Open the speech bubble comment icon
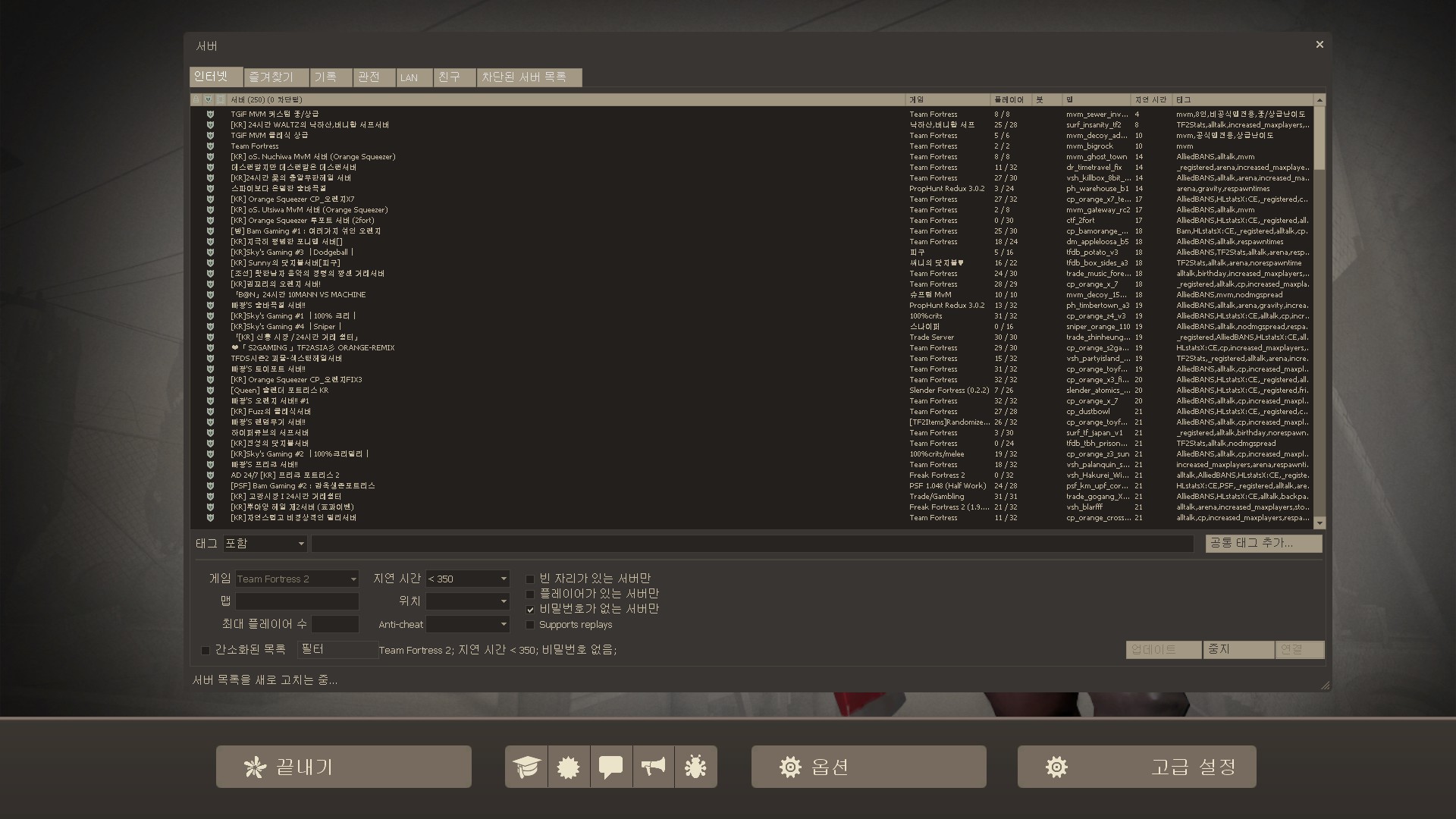1456x819 pixels. (610, 767)
